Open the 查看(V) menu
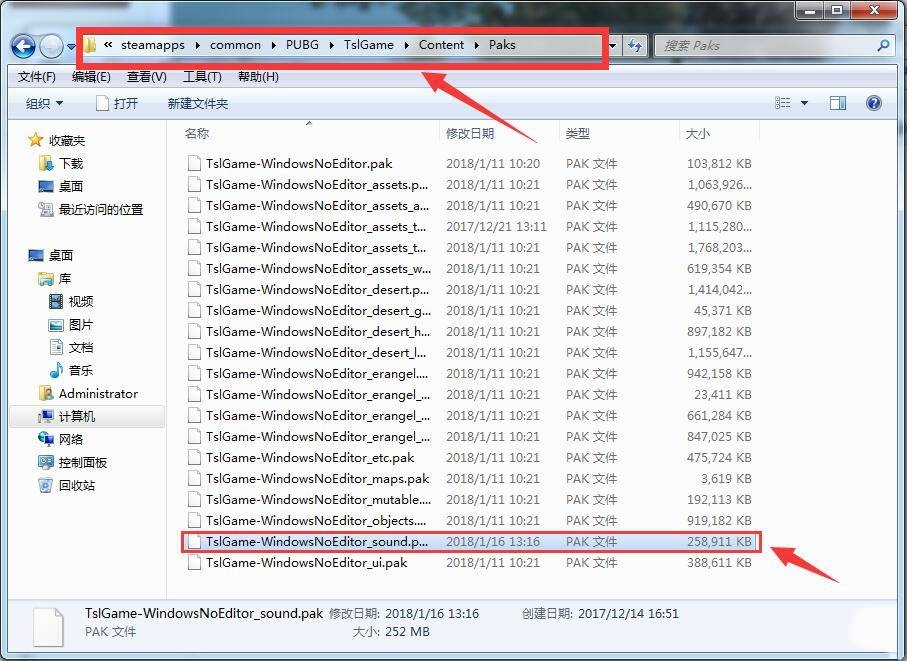The image size is (907, 661). click(x=146, y=76)
